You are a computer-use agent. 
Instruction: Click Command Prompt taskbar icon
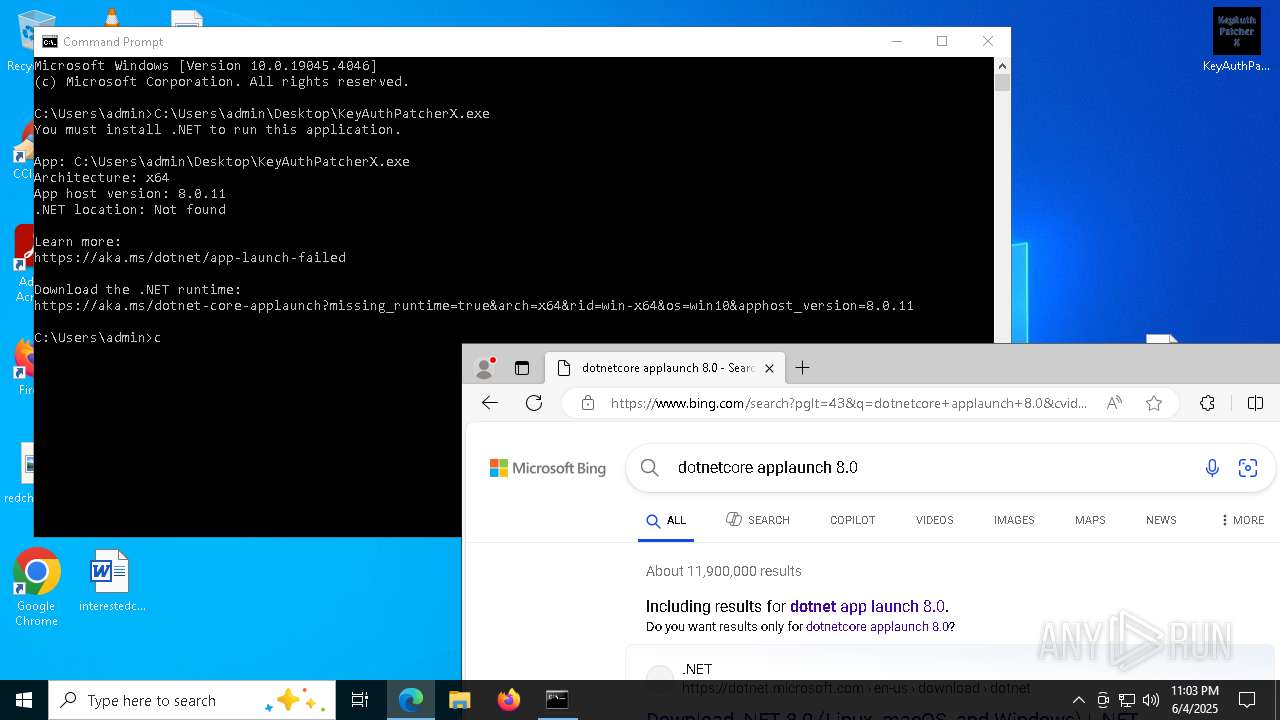tap(557, 700)
